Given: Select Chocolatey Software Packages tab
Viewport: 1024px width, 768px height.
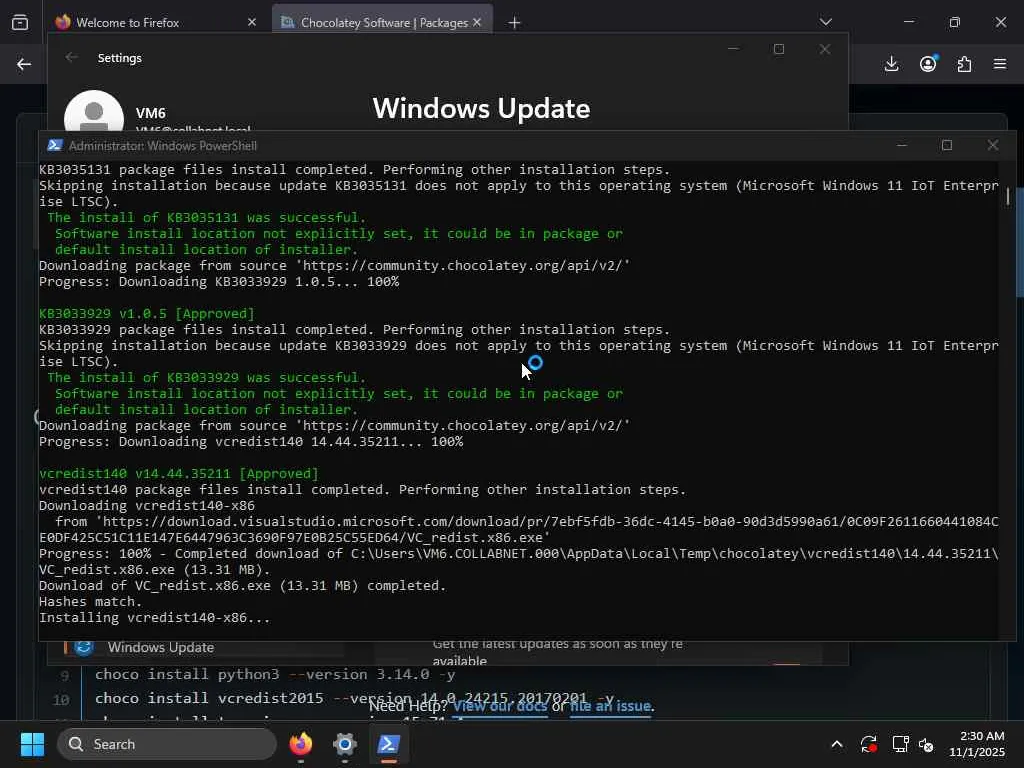Looking at the screenshot, I should pyautogui.click(x=383, y=23).
